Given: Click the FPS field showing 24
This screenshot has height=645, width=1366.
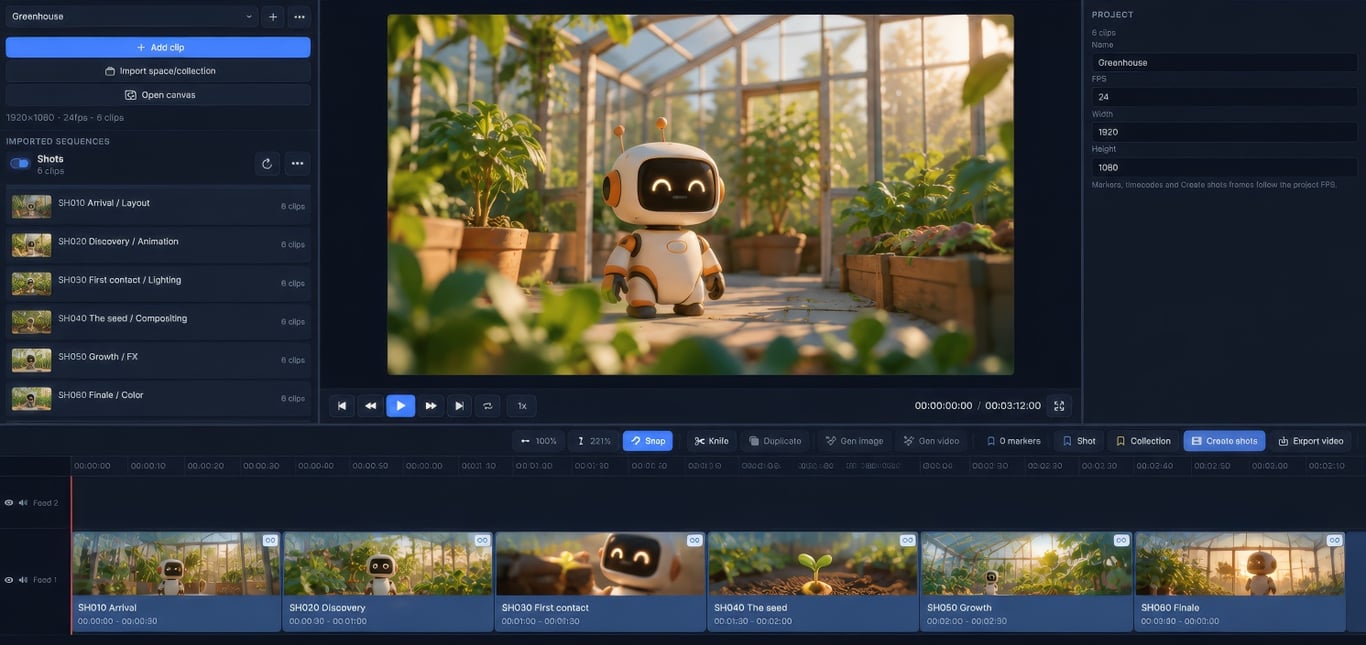Looking at the screenshot, I should (1224, 97).
